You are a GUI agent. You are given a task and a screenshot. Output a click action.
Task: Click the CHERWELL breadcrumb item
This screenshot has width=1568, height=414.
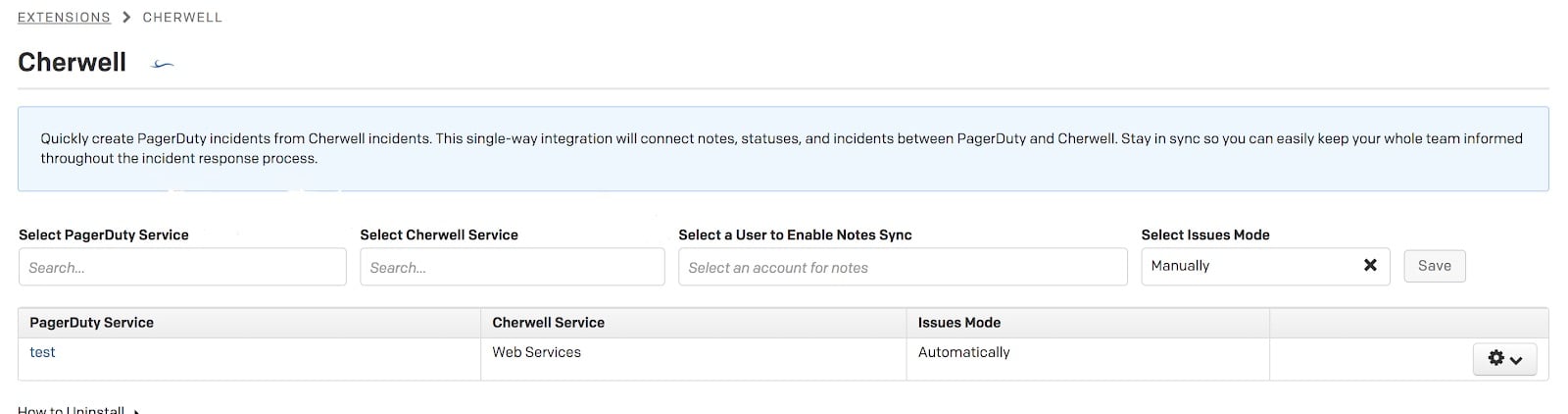pyautogui.click(x=182, y=18)
